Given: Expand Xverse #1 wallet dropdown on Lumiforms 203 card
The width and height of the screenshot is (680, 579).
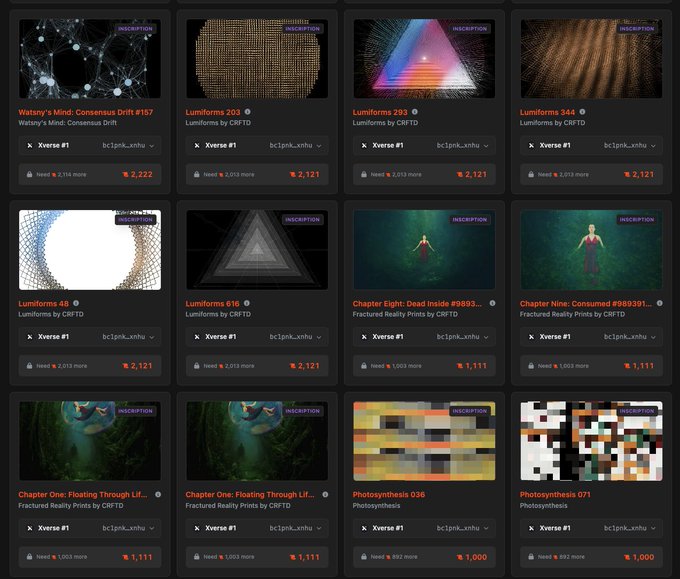Looking at the screenshot, I should coord(257,145).
